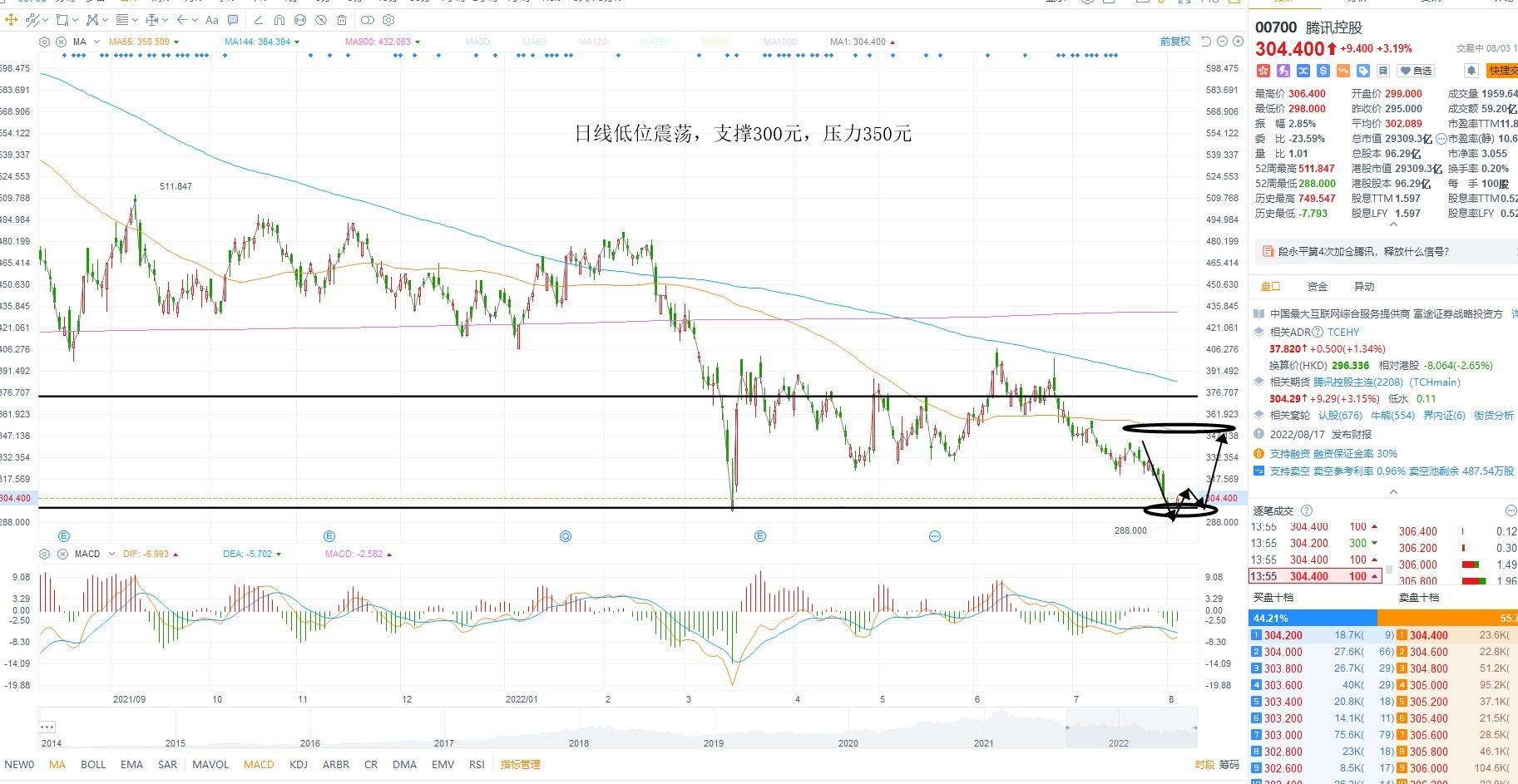Expand the pattern tools dropdown arrow
This screenshot has height=784, width=1518.
[106, 19]
